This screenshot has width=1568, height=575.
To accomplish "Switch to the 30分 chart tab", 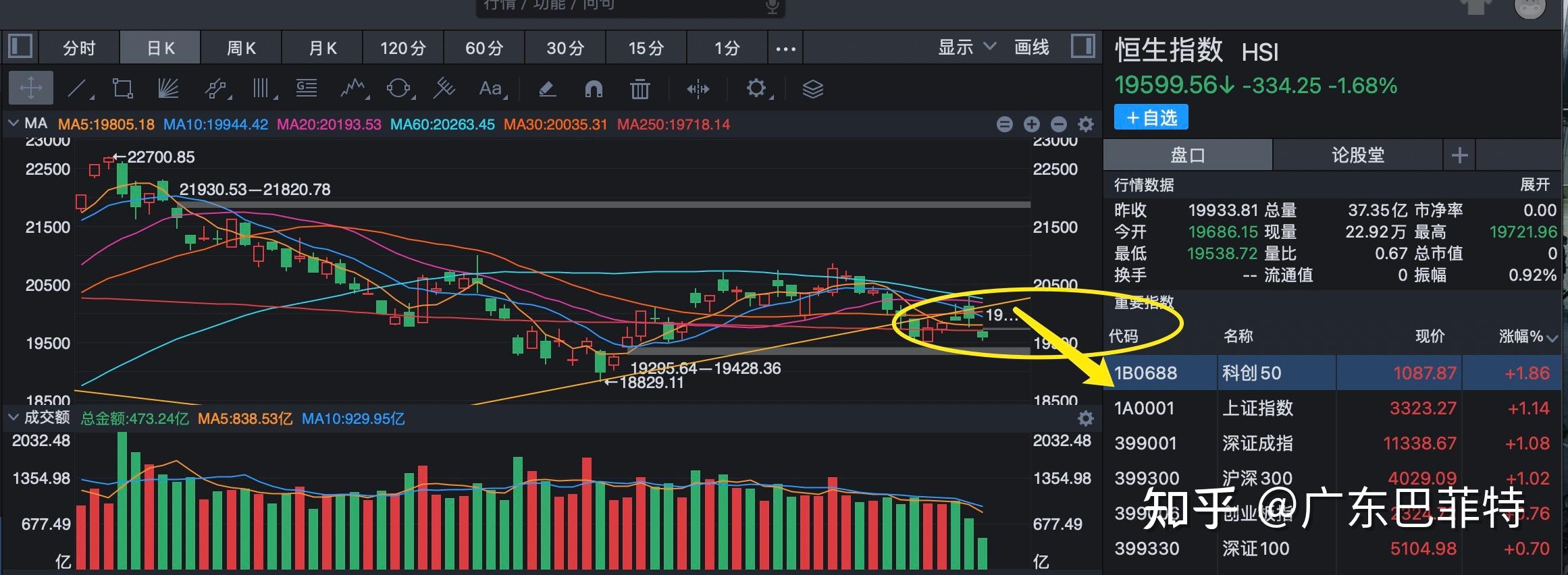I will 565,49.
